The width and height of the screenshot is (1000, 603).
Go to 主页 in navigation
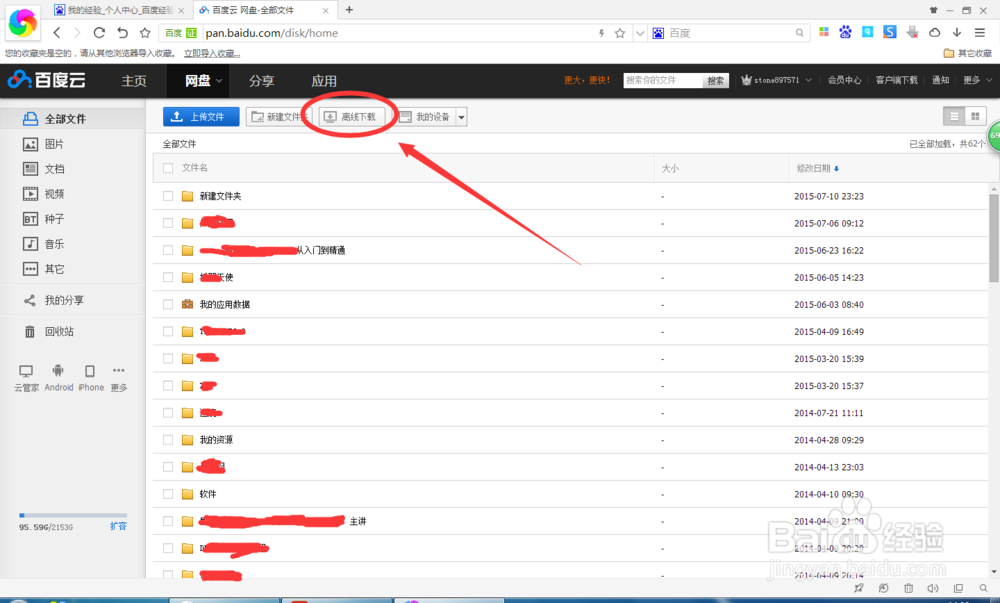[x=134, y=81]
